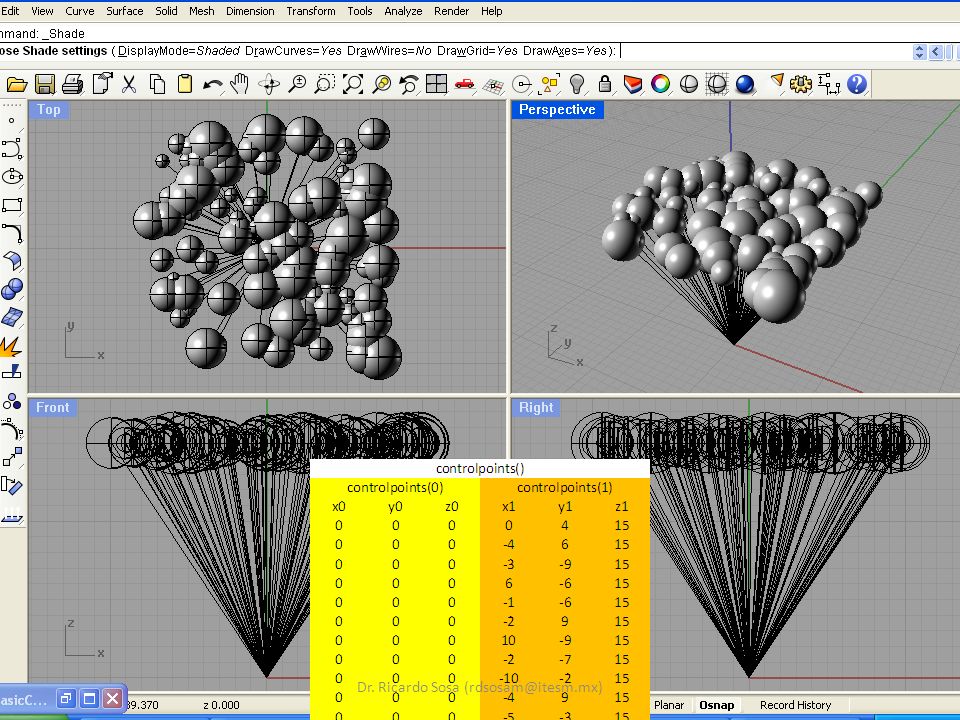The height and width of the screenshot is (720, 960).
Task: Select the Point tool in the sidebar
Action: 12,121
